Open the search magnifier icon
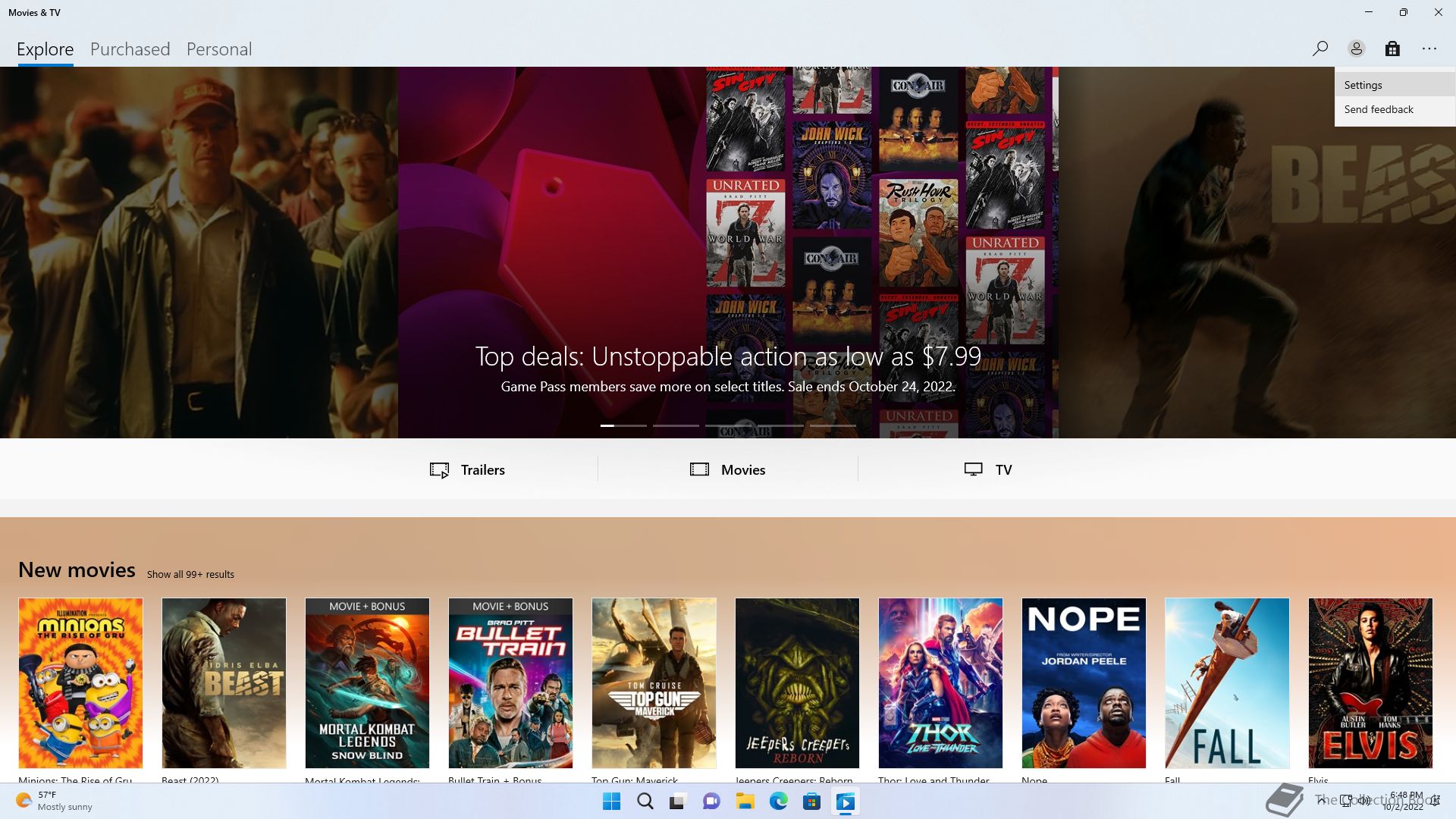 pos(1320,49)
